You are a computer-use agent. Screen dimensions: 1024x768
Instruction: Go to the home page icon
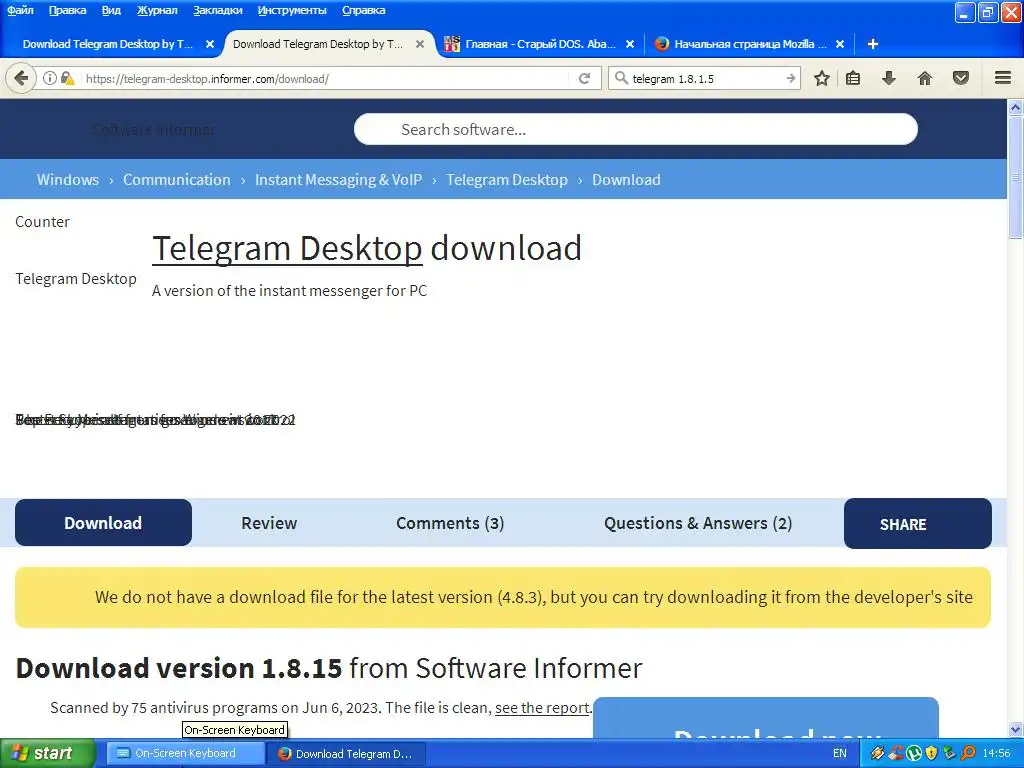pos(925,78)
